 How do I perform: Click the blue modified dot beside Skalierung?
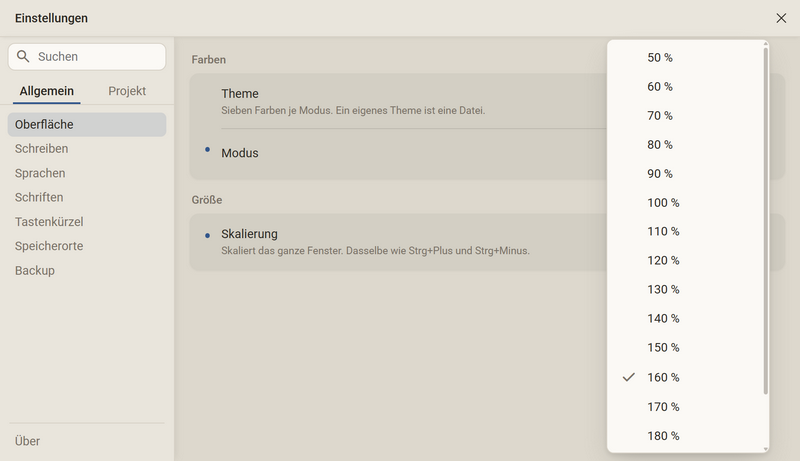[x=207, y=236]
